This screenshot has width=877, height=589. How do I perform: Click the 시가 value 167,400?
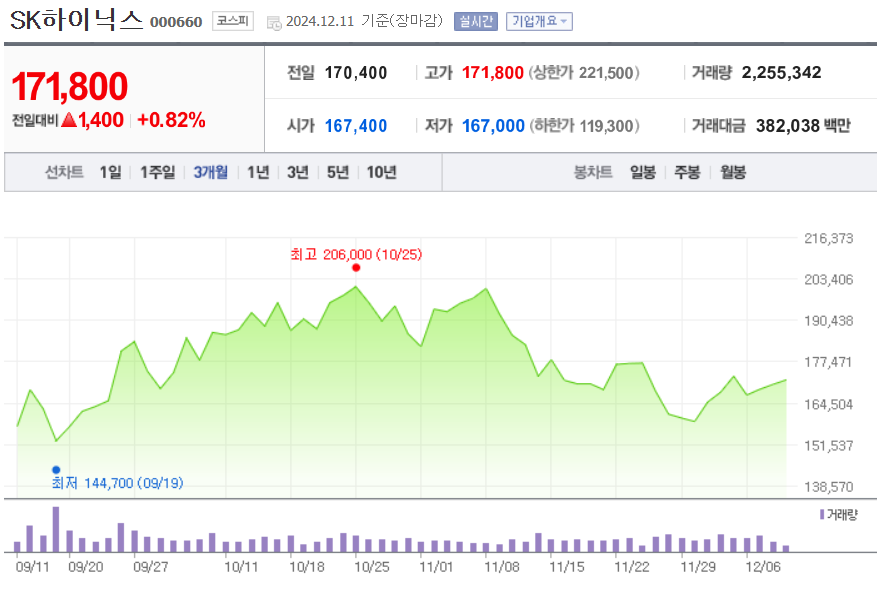click(x=356, y=126)
